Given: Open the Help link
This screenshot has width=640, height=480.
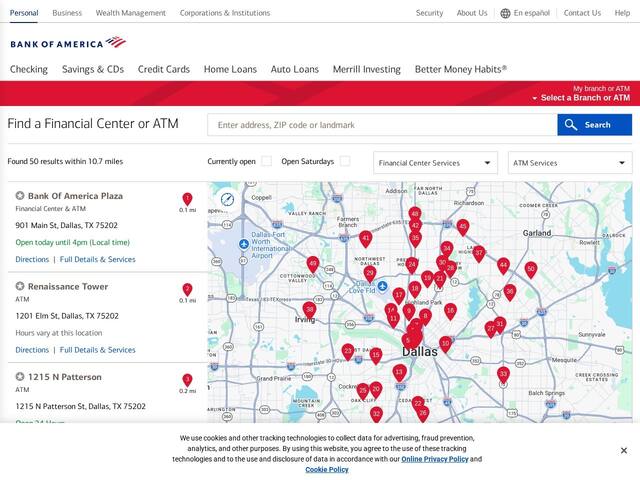Looking at the screenshot, I should (x=622, y=13).
